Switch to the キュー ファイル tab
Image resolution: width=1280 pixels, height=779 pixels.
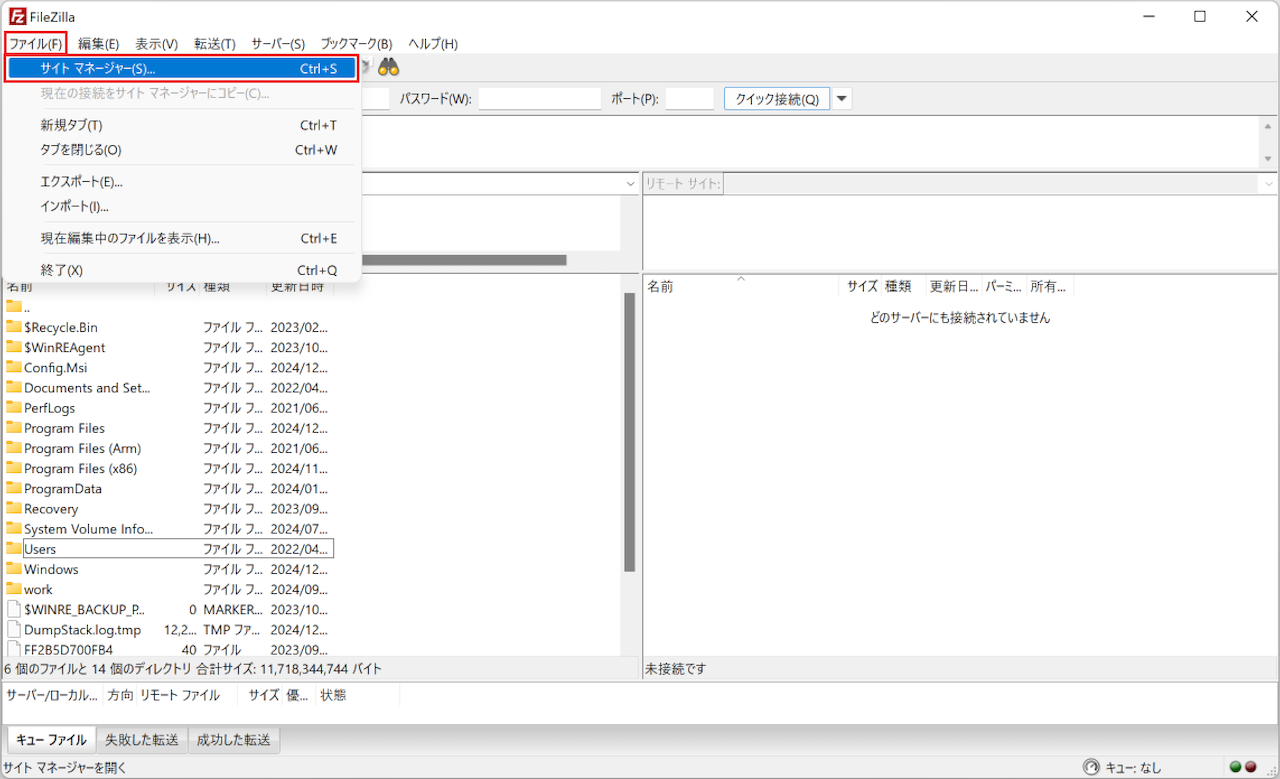point(51,740)
